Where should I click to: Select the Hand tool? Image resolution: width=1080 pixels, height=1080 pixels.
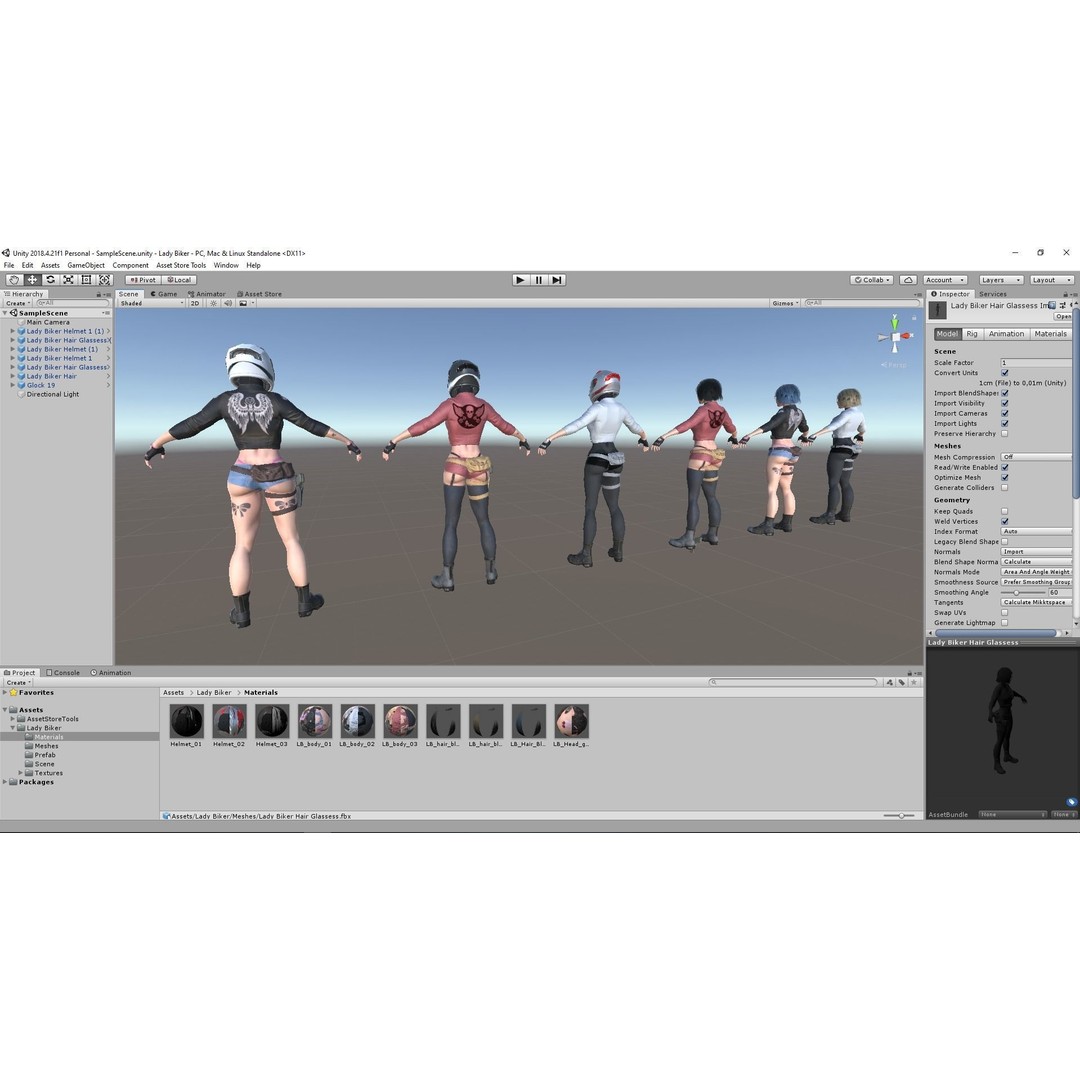point(14,280)
